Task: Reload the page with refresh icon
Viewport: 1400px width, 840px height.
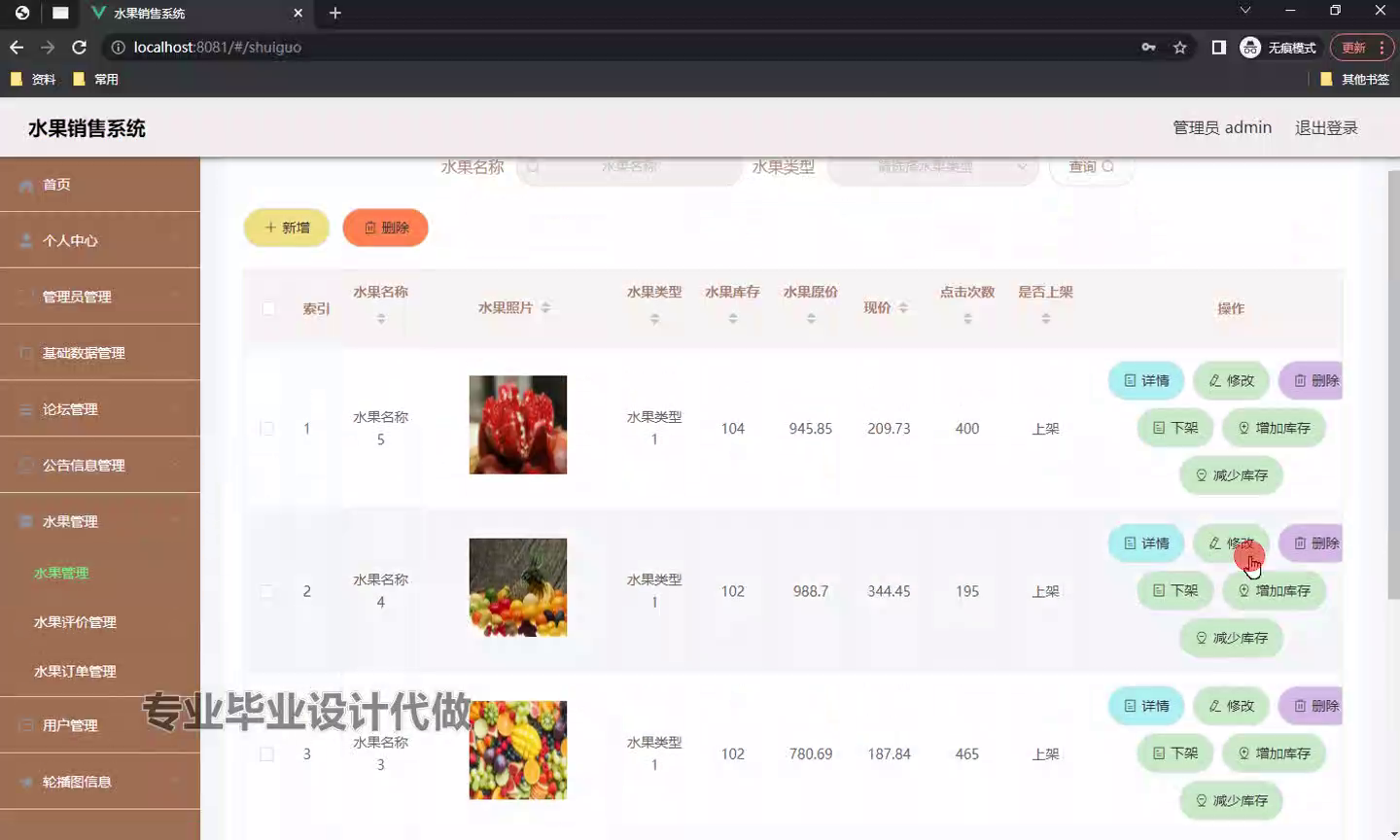Action: tap(80, 47)
